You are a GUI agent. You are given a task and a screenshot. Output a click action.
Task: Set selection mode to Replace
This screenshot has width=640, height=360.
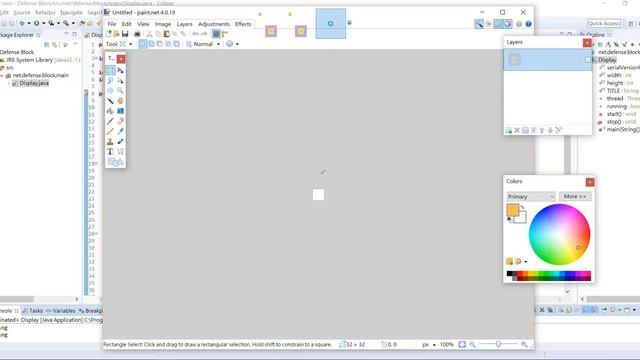[x=143, y=44]
